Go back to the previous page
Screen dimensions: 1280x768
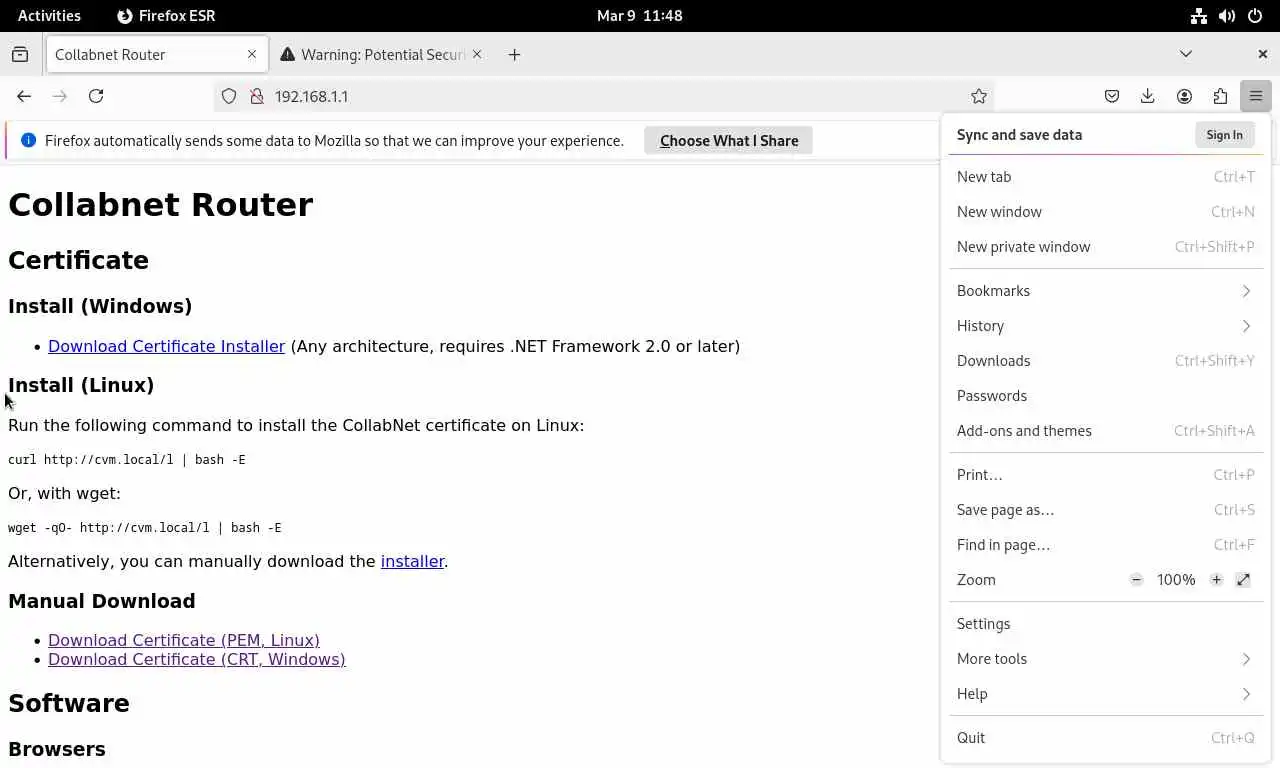(x=24, y=96)
